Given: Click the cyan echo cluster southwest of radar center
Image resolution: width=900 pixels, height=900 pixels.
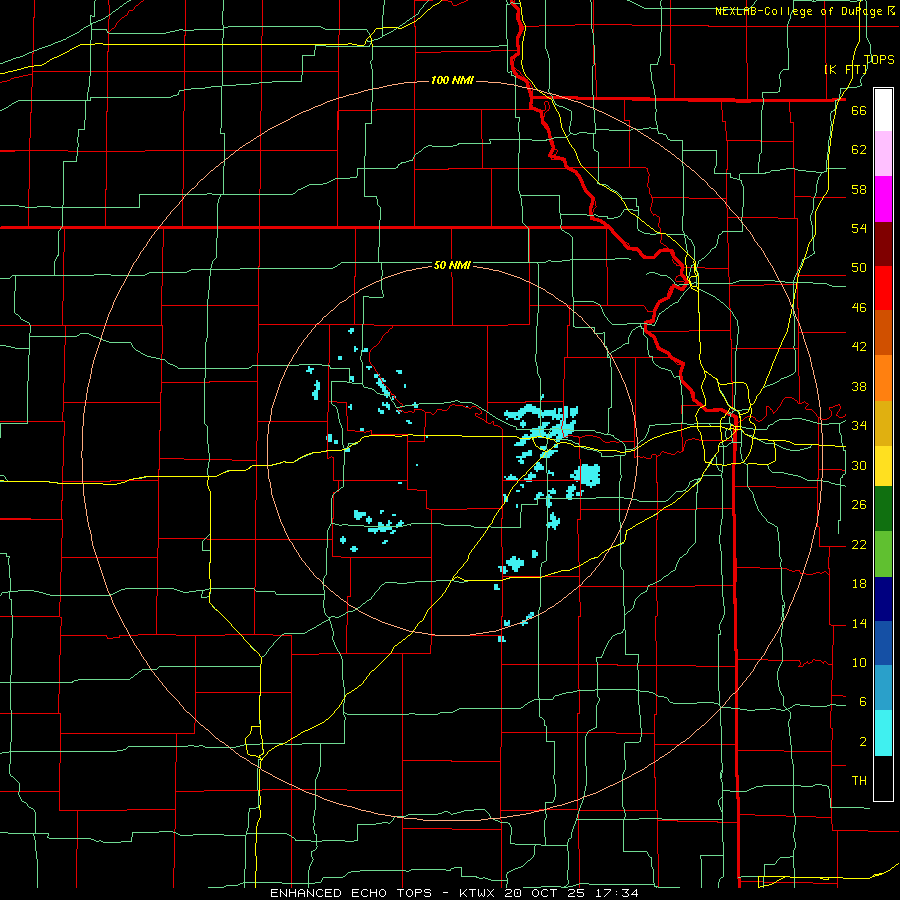Looking at the screenshot, I should (x=379, y=523).
